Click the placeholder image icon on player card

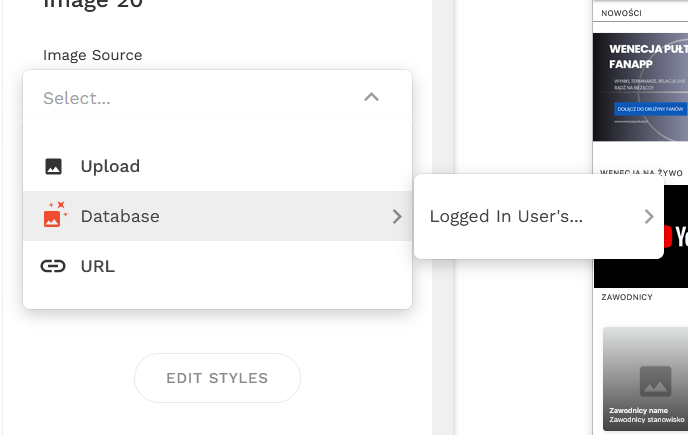click(656, 381)
